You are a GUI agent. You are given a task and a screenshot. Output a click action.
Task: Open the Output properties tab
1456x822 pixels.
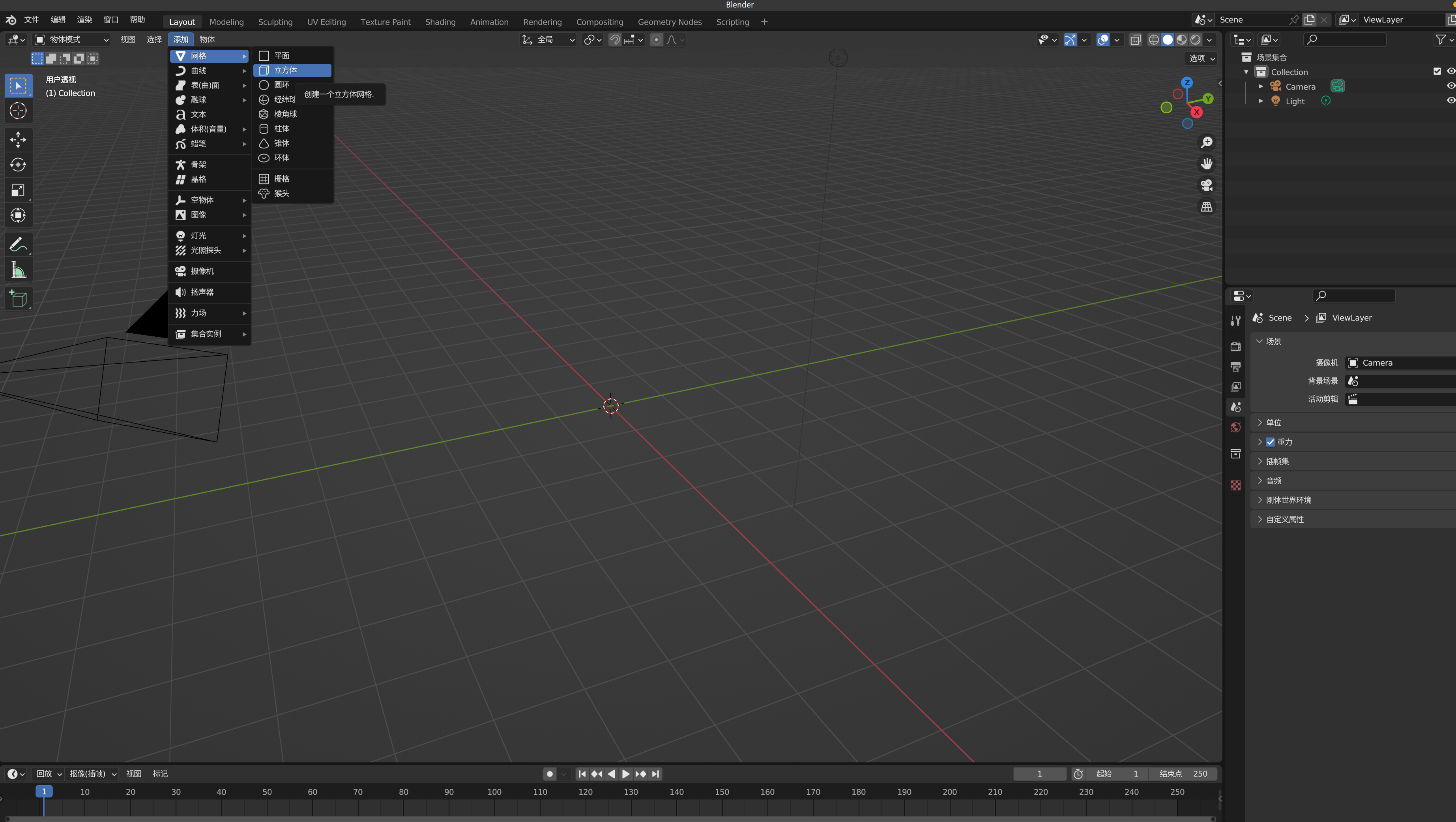pos(1235,367)
